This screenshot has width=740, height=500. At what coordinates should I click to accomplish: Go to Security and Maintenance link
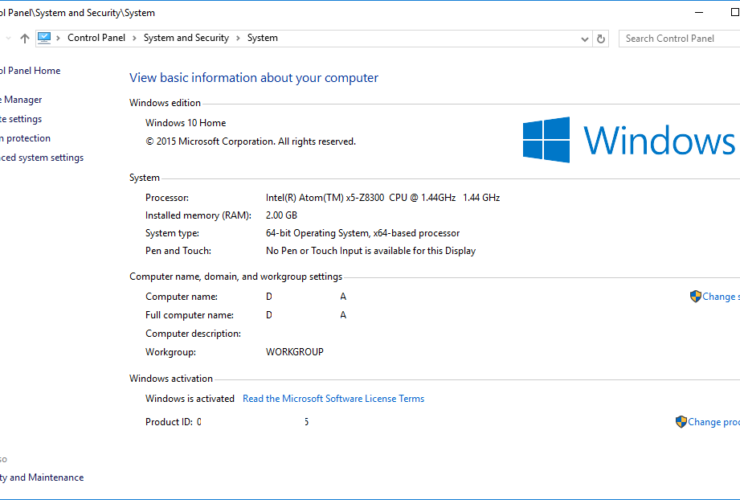tap(42, 477)
